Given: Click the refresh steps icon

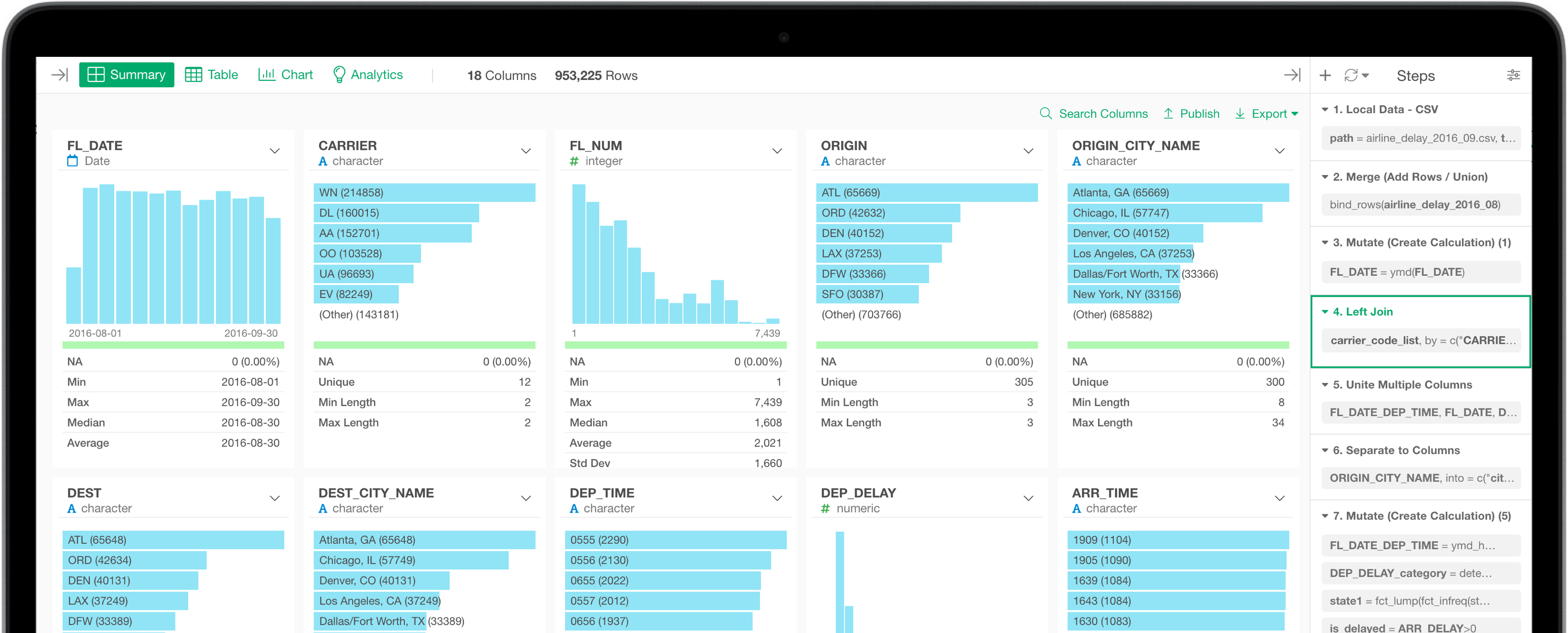Looking at the screenshot, I should (x=1351, y=75).
